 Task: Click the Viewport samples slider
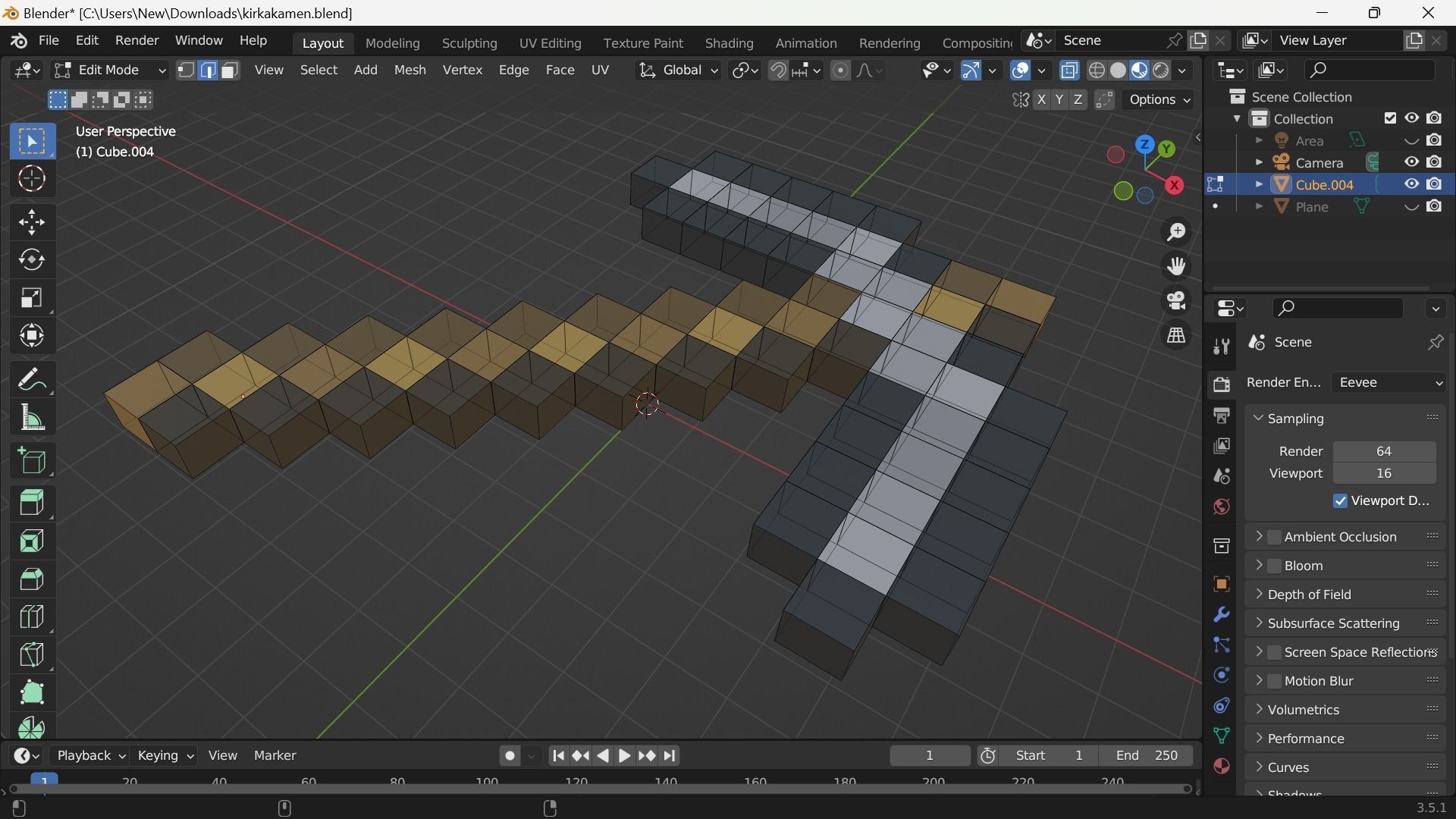click(1383, 473)
